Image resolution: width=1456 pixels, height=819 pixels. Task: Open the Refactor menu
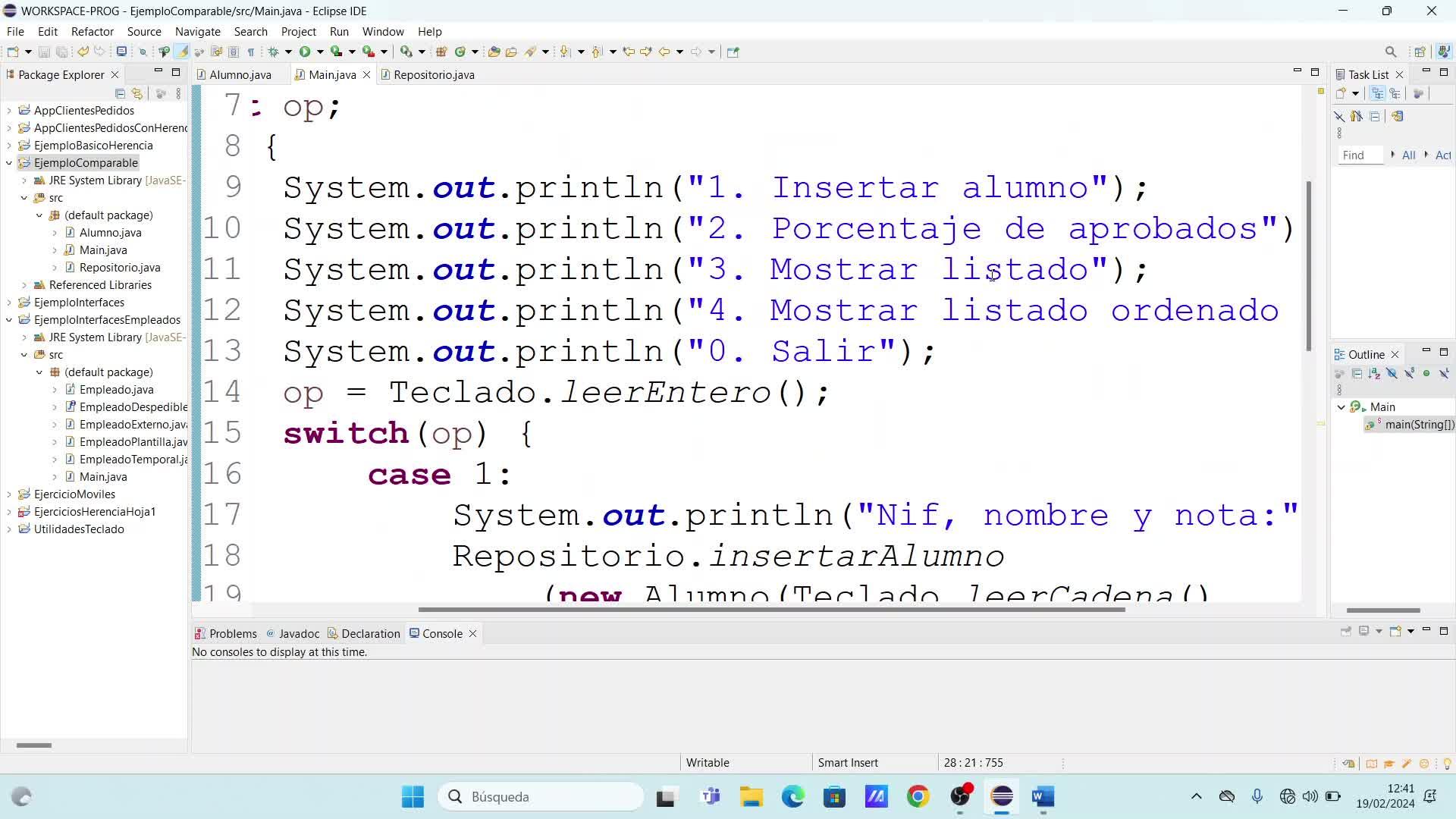click(x=92, y=31)
